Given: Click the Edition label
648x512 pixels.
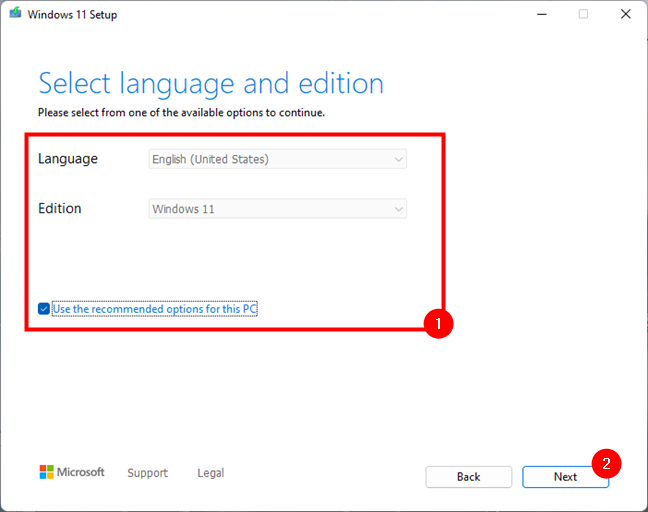Looking at the screenshot, I should tap(60, 209).
